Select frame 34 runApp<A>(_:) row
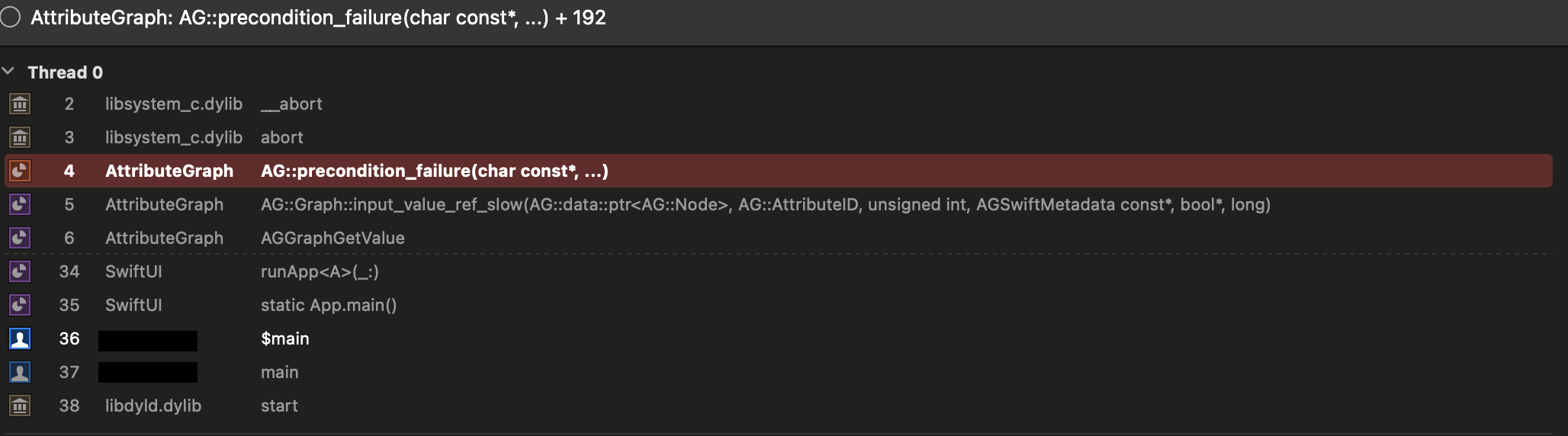This screenshot has height=436, width=1568. pyautogui.click(x=779, y=271)
